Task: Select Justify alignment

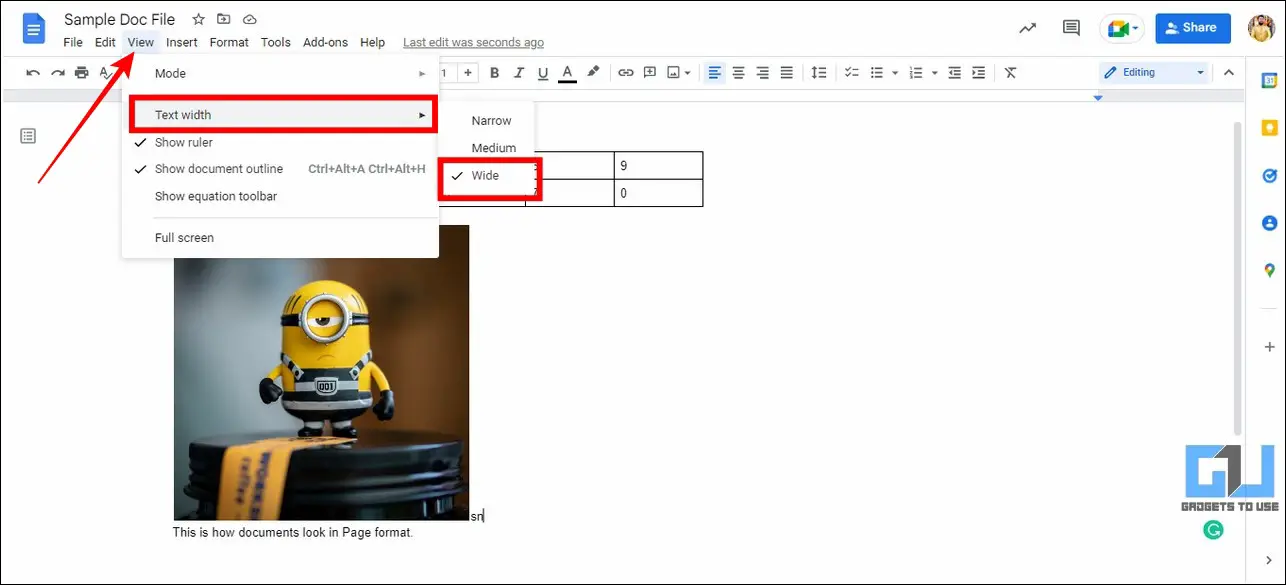Action: pos(787,73)
